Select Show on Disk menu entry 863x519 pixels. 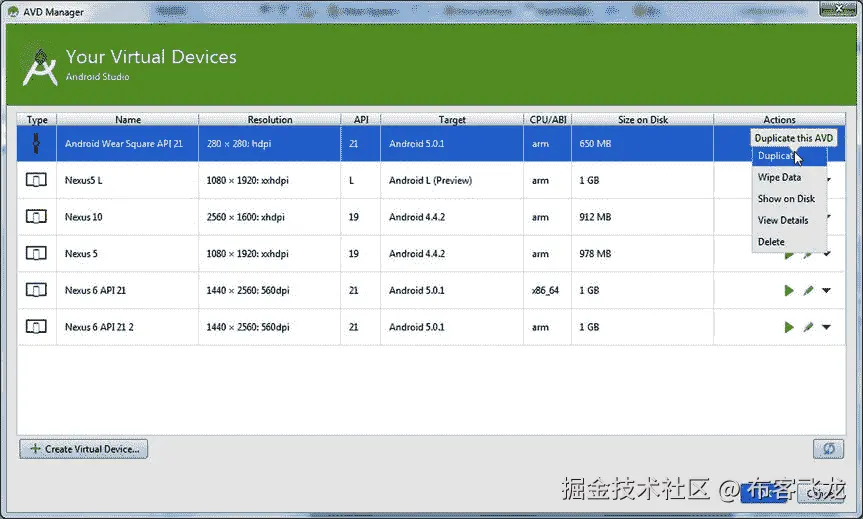tap(789, 199)
